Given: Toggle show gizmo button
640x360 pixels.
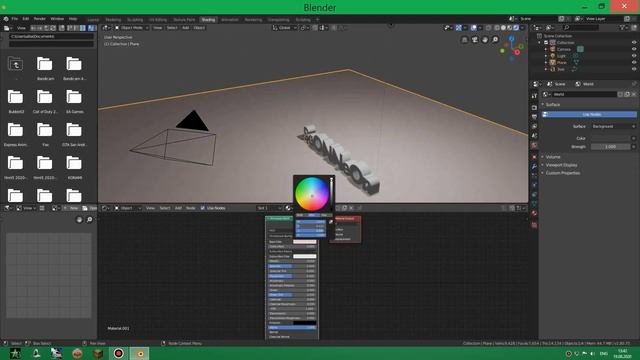Looking at the screenshot, I should coord(459,28).
